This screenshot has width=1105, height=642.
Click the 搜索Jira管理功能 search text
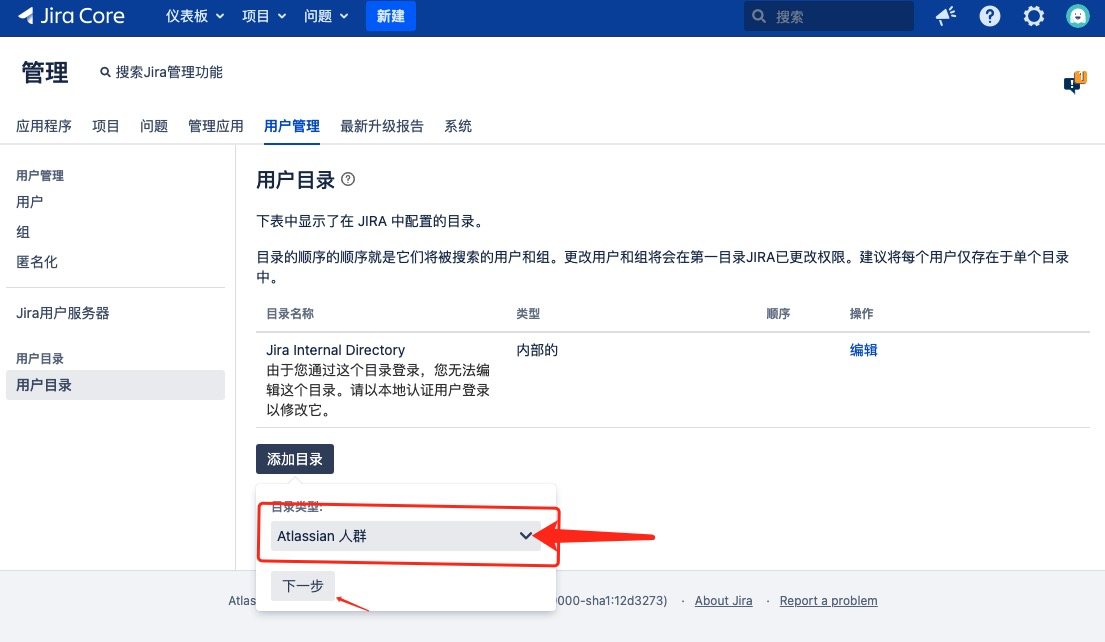point(169,72)
